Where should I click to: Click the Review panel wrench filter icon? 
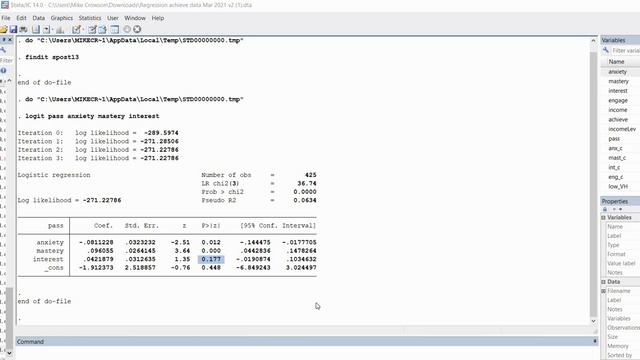coord(3,50)
